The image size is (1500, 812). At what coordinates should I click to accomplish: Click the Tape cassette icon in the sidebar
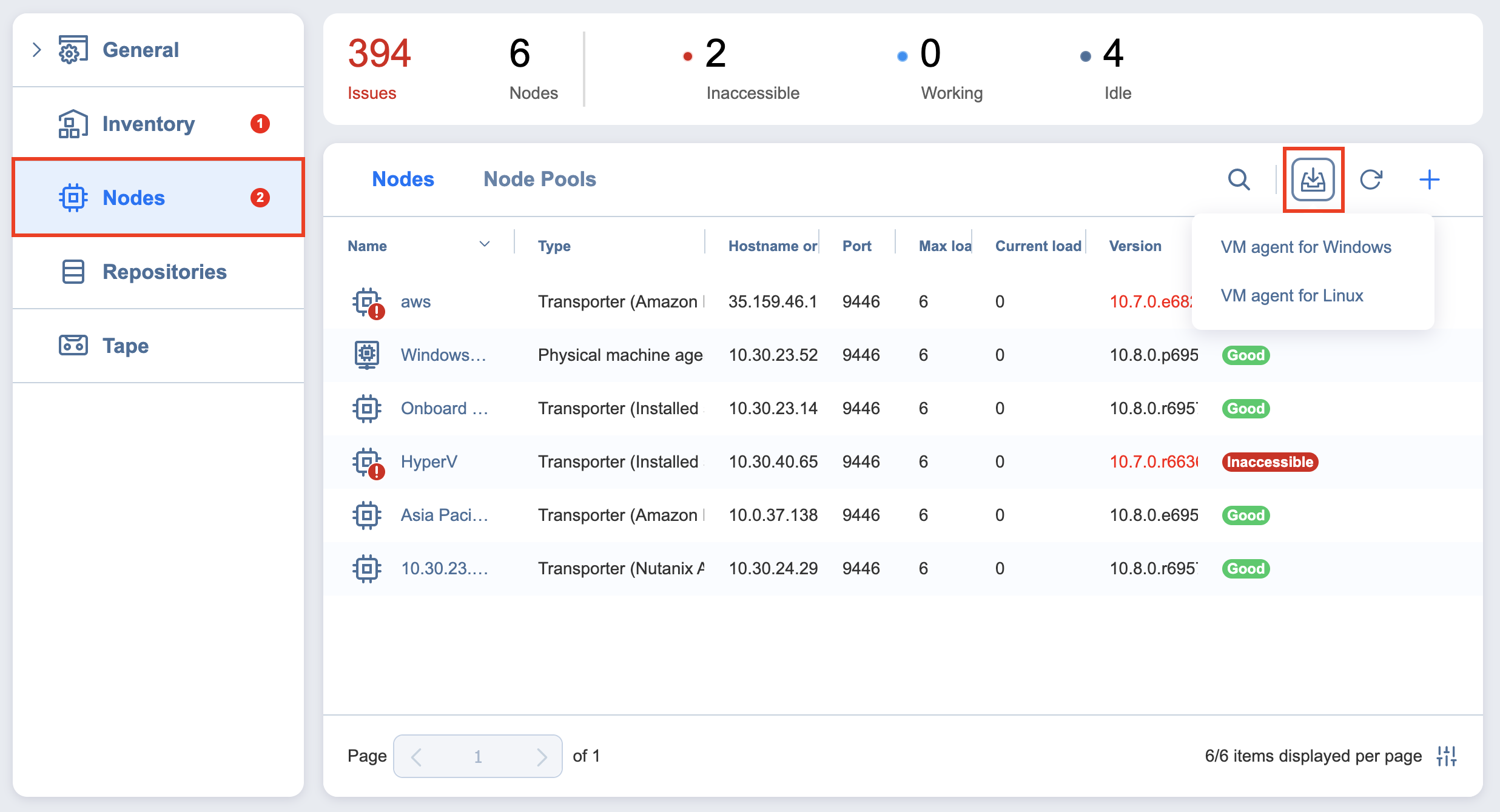[73, 346]
